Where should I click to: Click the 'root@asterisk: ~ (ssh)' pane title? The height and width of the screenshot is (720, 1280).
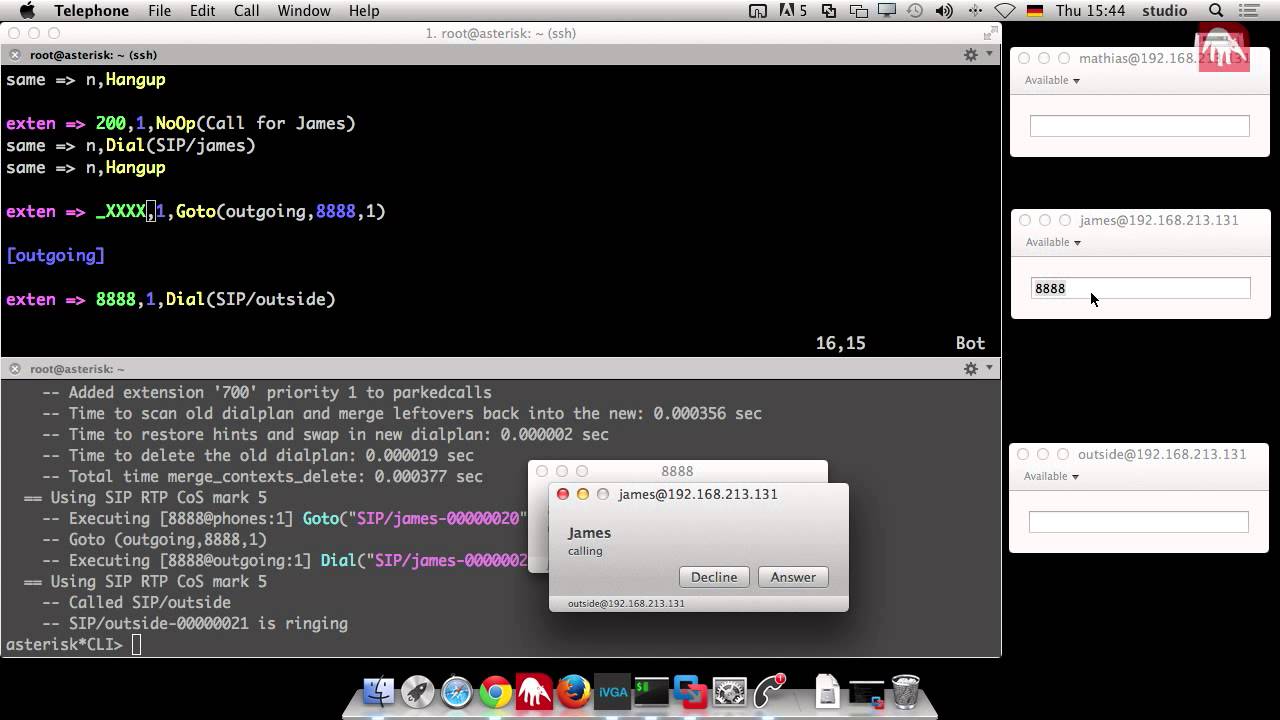coord(93,55)
